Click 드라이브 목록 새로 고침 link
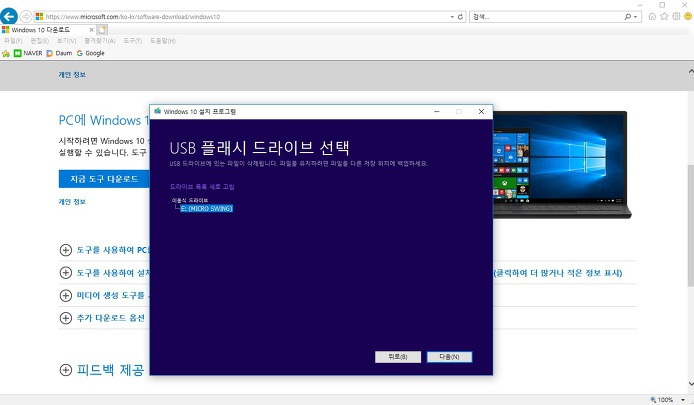Viewport: 694px width, 405px height. 202,187
